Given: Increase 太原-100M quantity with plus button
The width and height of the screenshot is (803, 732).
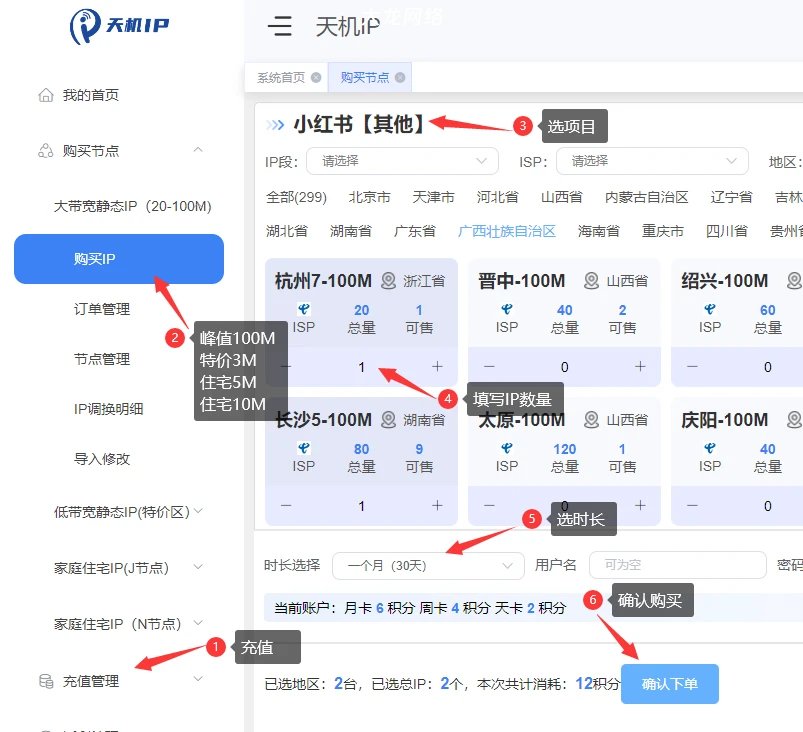Looking at the screenshot, I should pos(640,506).
